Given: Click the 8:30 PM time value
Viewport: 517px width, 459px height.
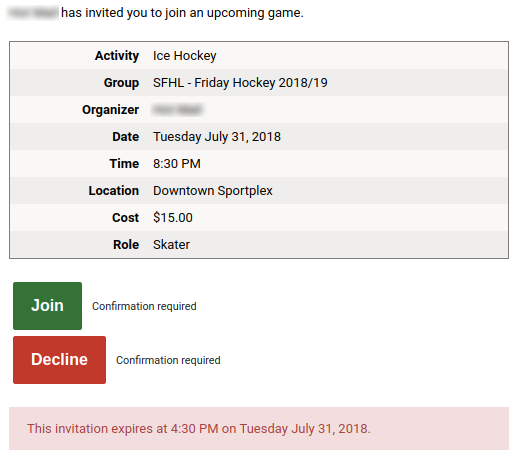Looking at the screenshot, I should [x=177, y=164].
